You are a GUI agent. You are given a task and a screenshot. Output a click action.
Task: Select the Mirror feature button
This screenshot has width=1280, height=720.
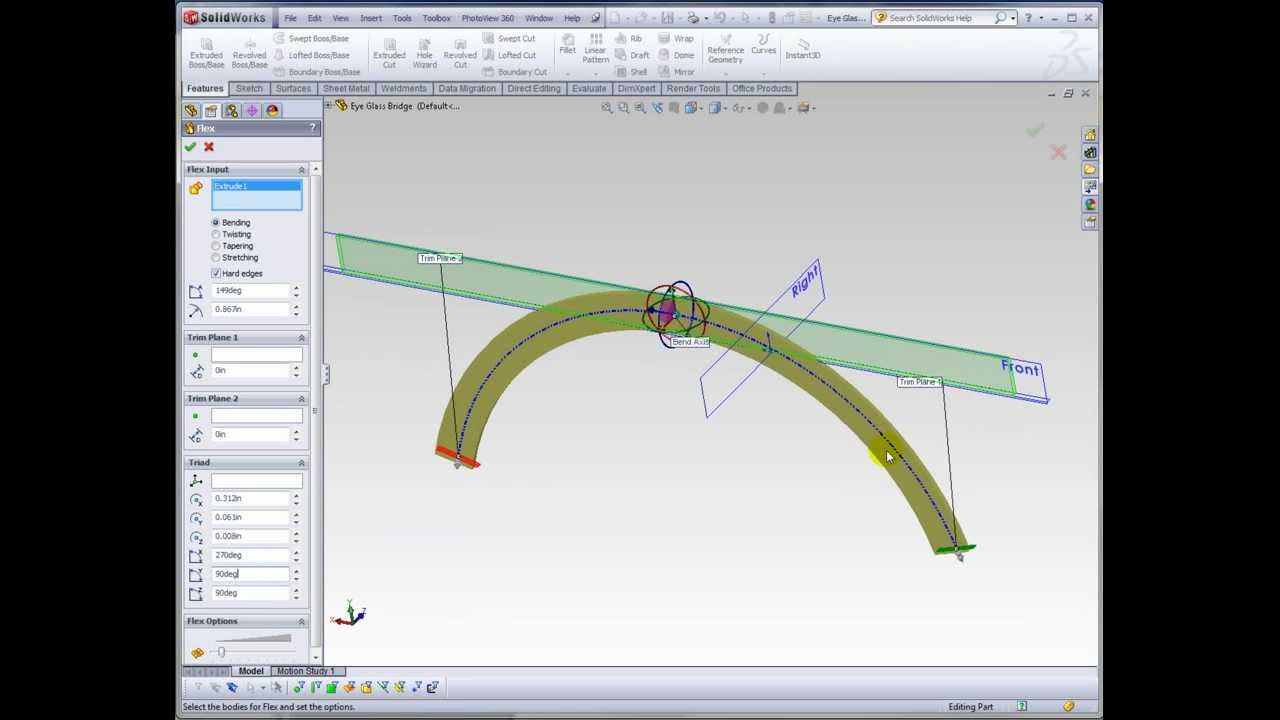click(677, 72)
